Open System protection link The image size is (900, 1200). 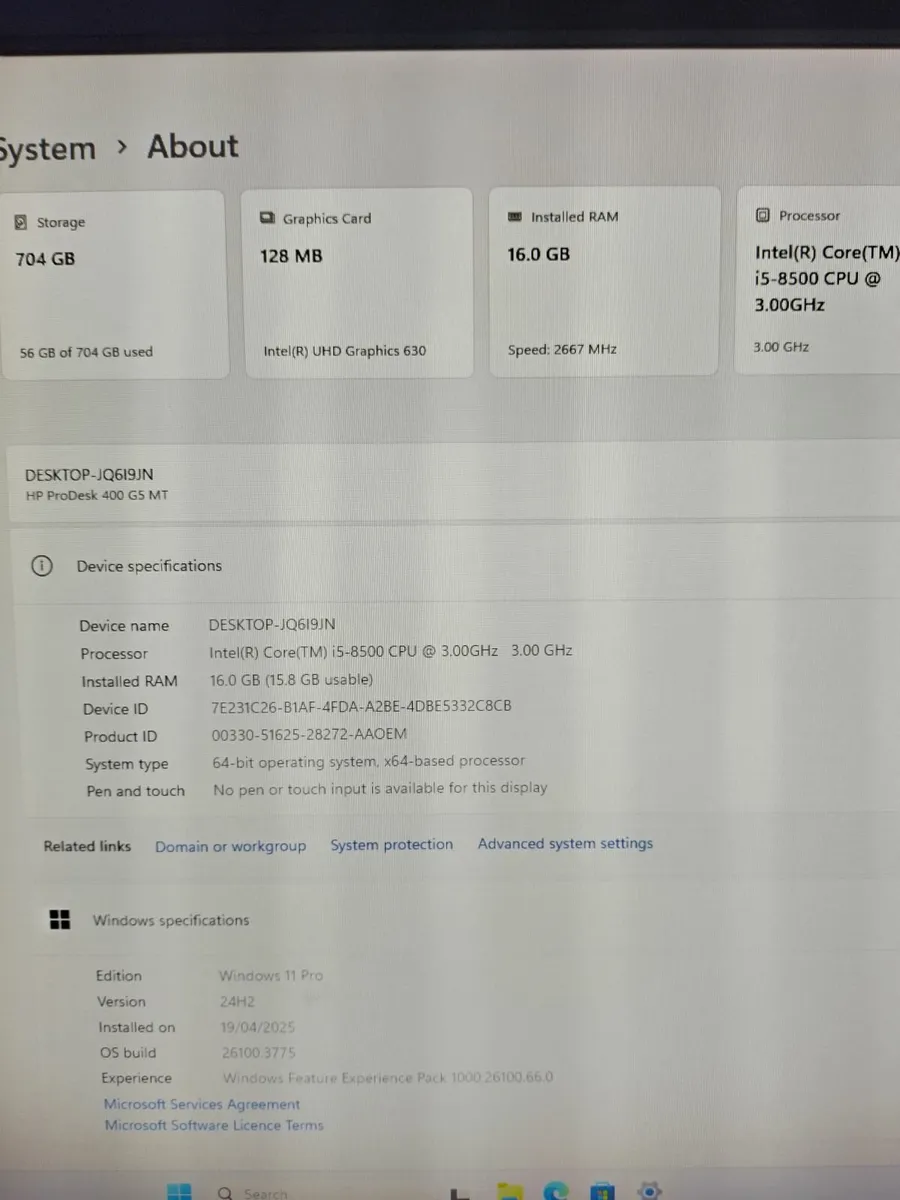coord(392,845)
